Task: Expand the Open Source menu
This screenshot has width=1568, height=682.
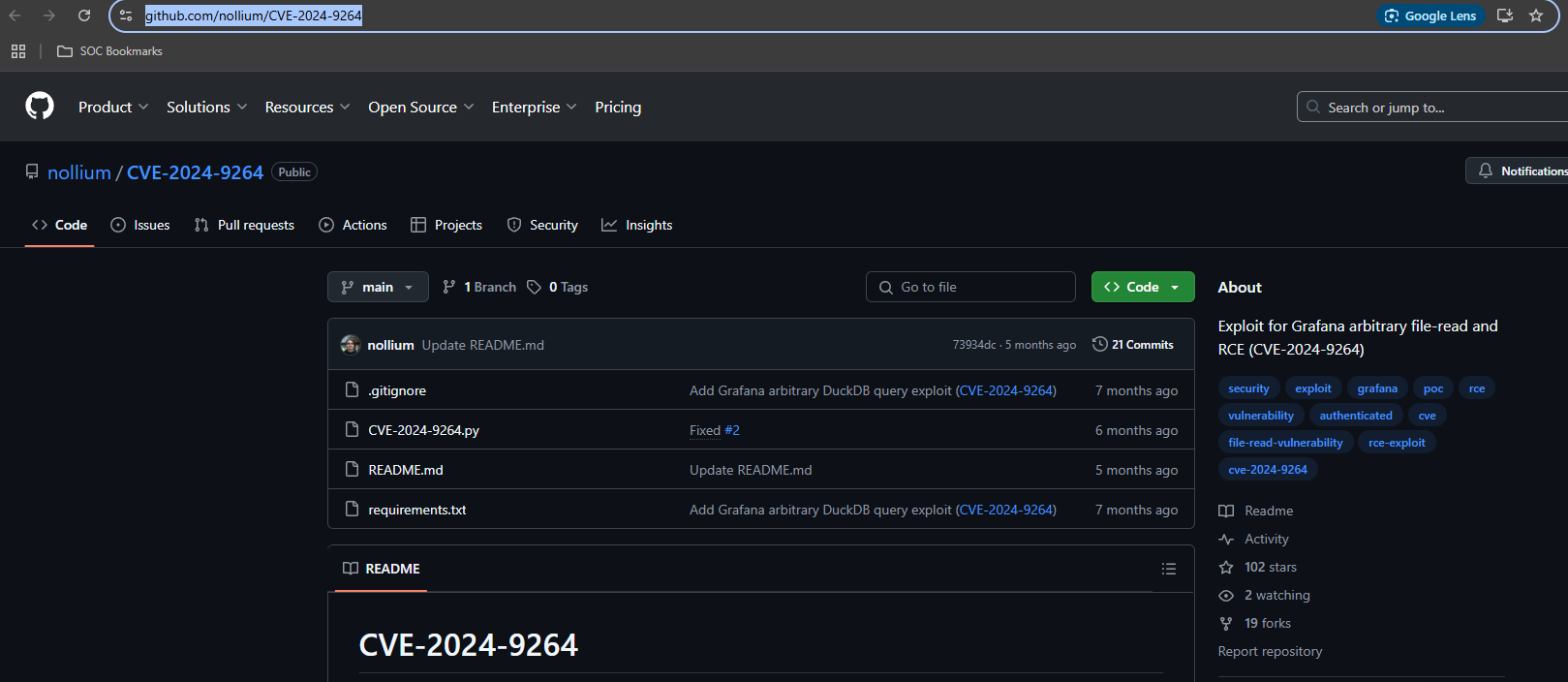Action: click(x=420, y=107)
